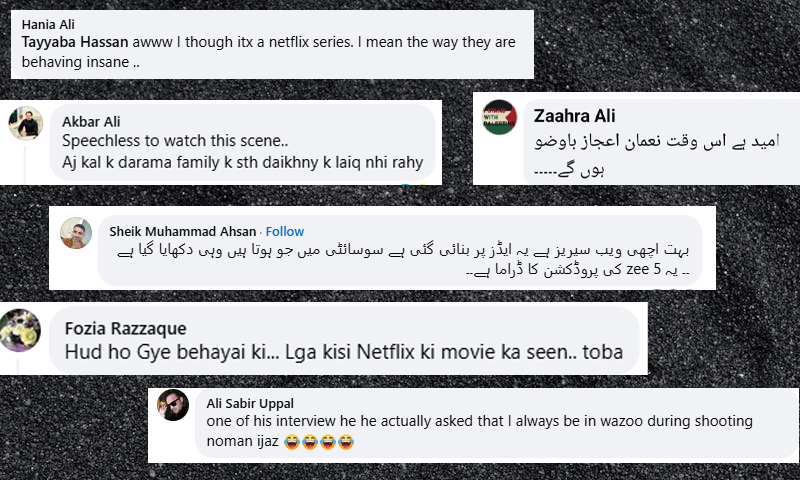Select the Sheik Muhammad Ahsan name
The width and height of the screenshot is (800, 480).
(x=181, y=231)
